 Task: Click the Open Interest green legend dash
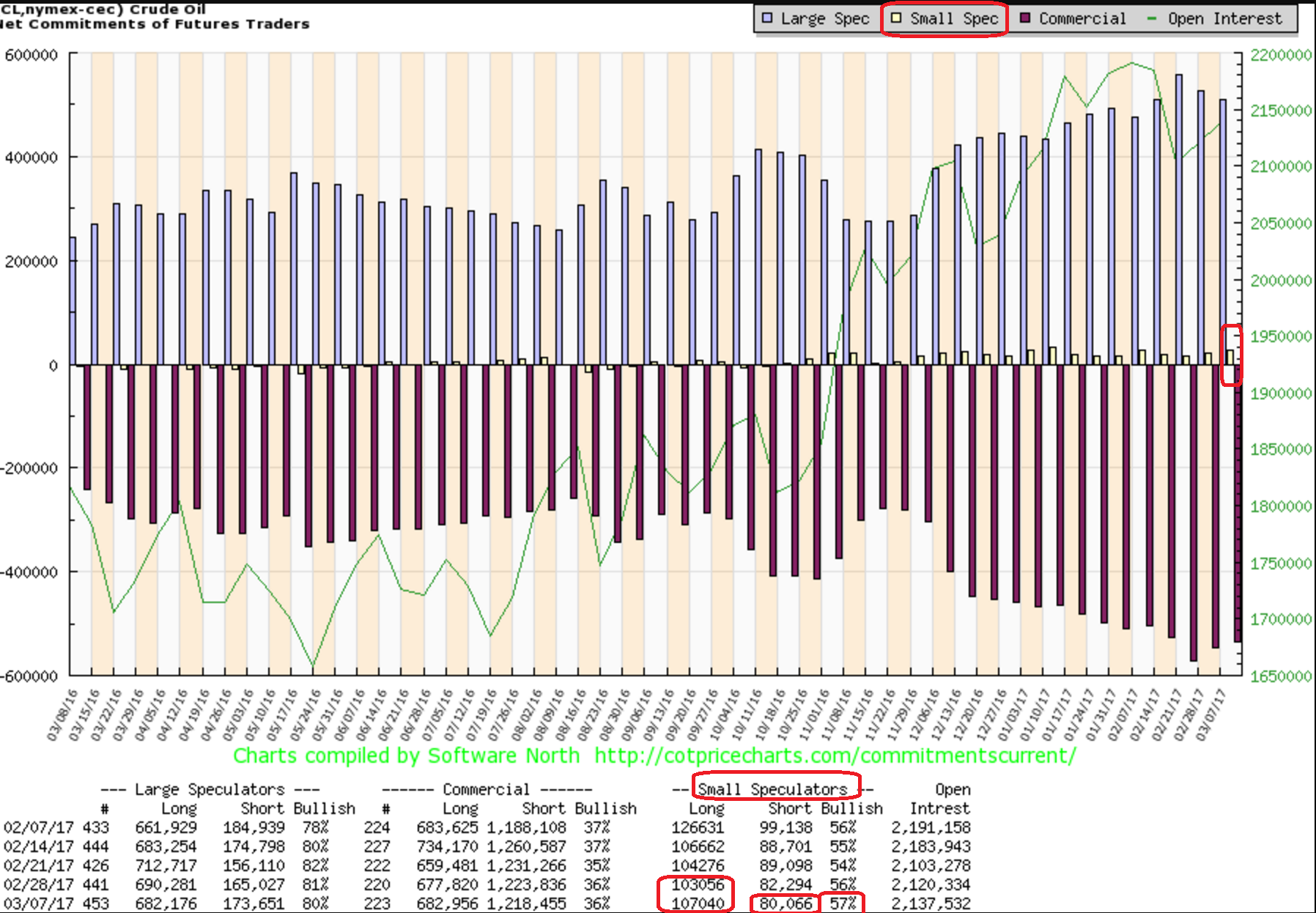(1152, 18)
